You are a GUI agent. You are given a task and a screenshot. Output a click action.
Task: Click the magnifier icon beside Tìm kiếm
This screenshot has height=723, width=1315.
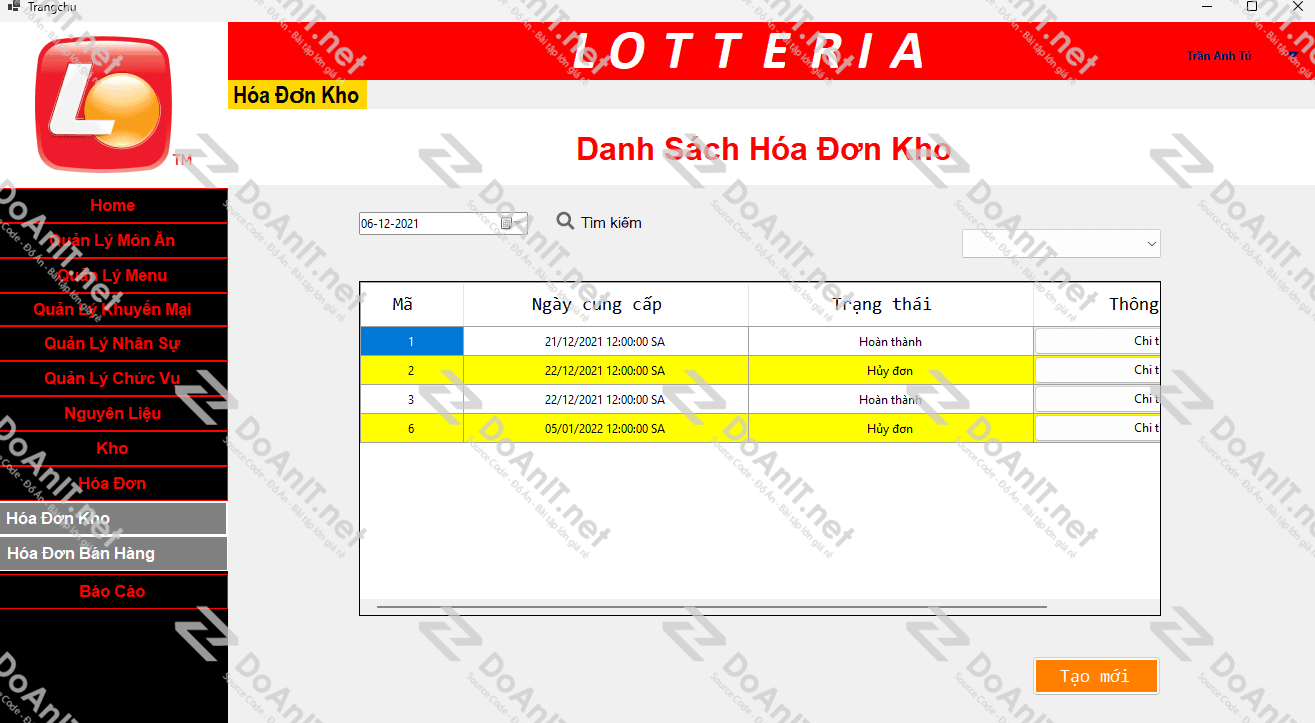pyautogui.click(x=565, y=221)
